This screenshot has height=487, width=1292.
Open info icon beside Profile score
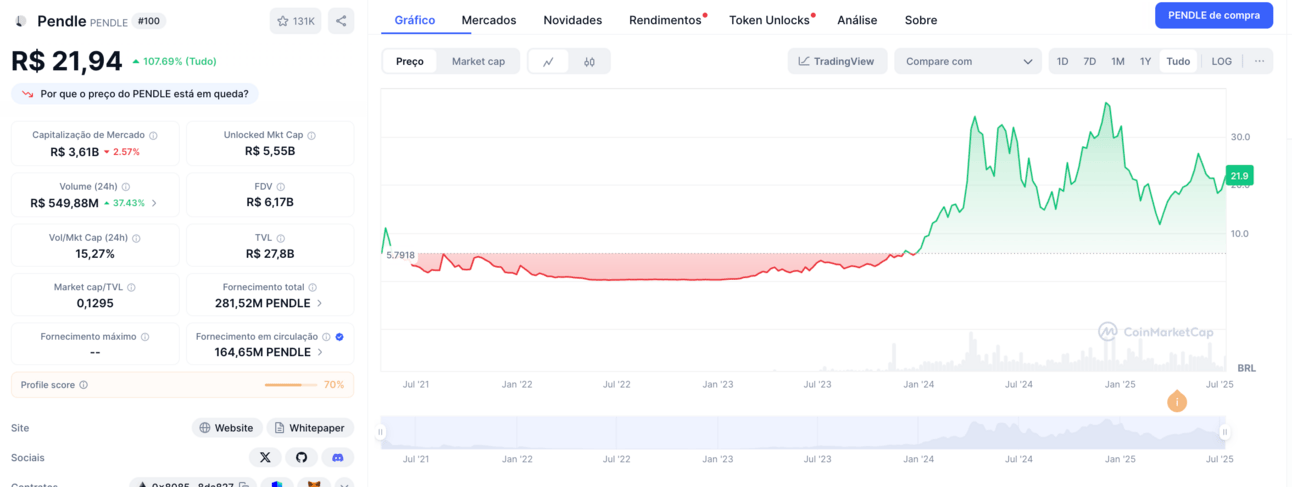(x=83, y=385)
